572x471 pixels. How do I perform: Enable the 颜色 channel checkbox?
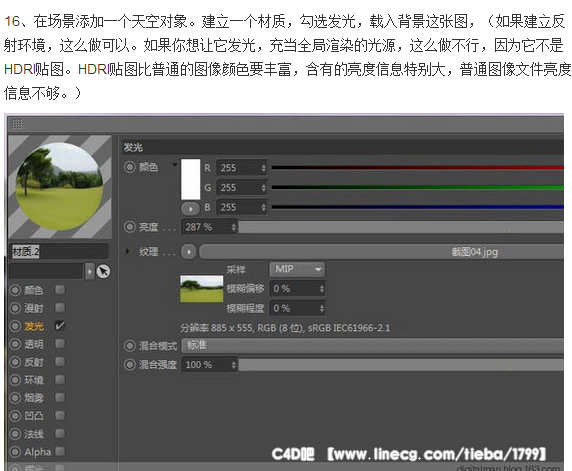click(60, 290)
